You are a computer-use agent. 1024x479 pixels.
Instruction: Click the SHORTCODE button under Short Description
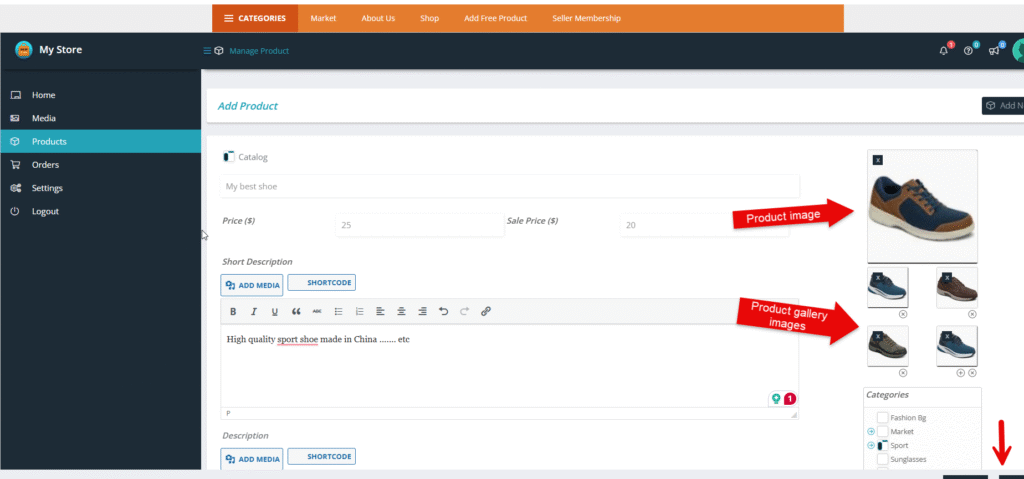322,283
